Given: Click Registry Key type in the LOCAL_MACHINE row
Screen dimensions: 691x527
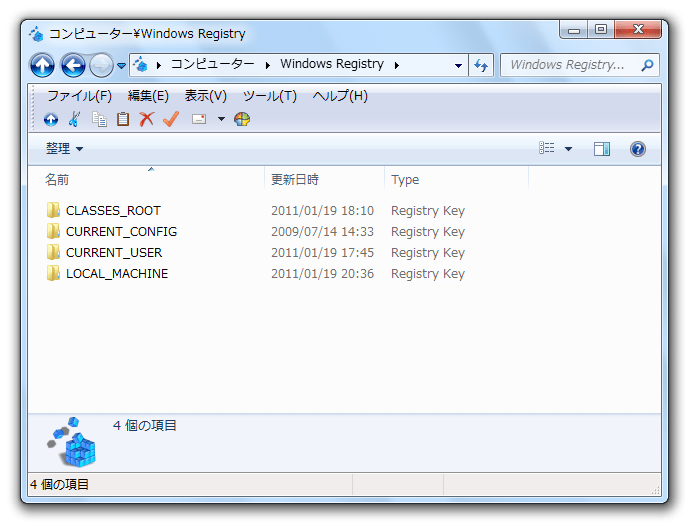Looking at the screenshot, I should (x=428, y=275).
